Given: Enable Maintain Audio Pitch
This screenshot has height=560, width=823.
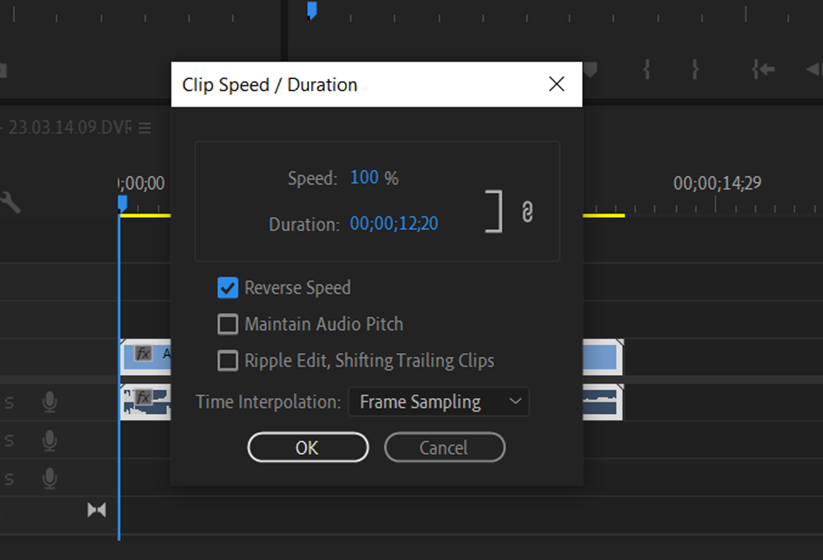Looking at the screenshot, I should [228, 324].
